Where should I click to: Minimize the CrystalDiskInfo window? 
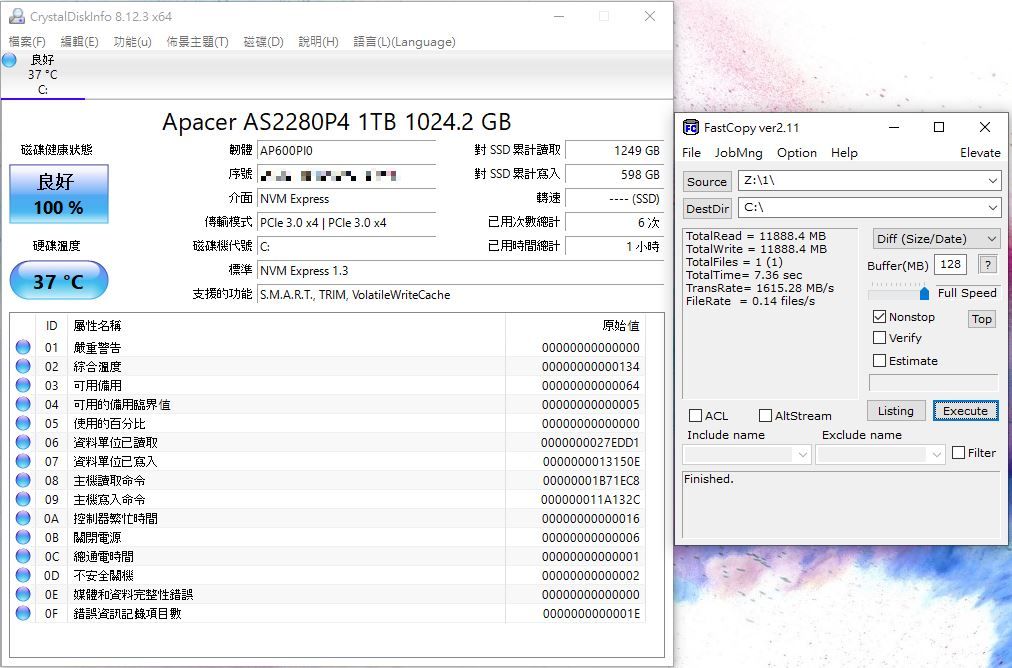coord(559,16)
